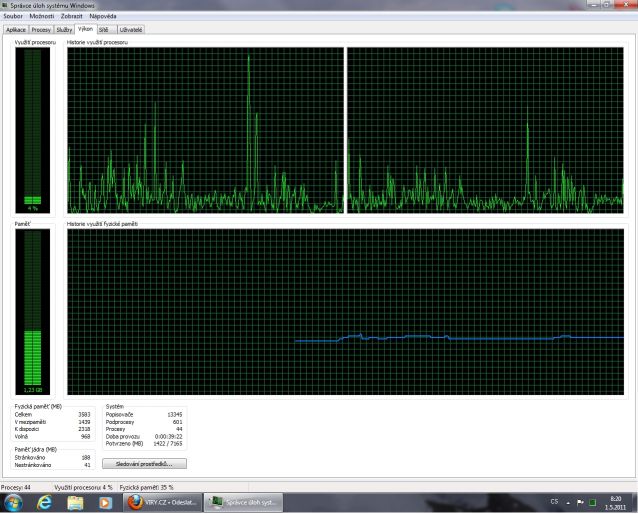Click the CS language indicator in tray
Image resolution: width=638 pixels, height=514 pixels.
click(554, 502)
